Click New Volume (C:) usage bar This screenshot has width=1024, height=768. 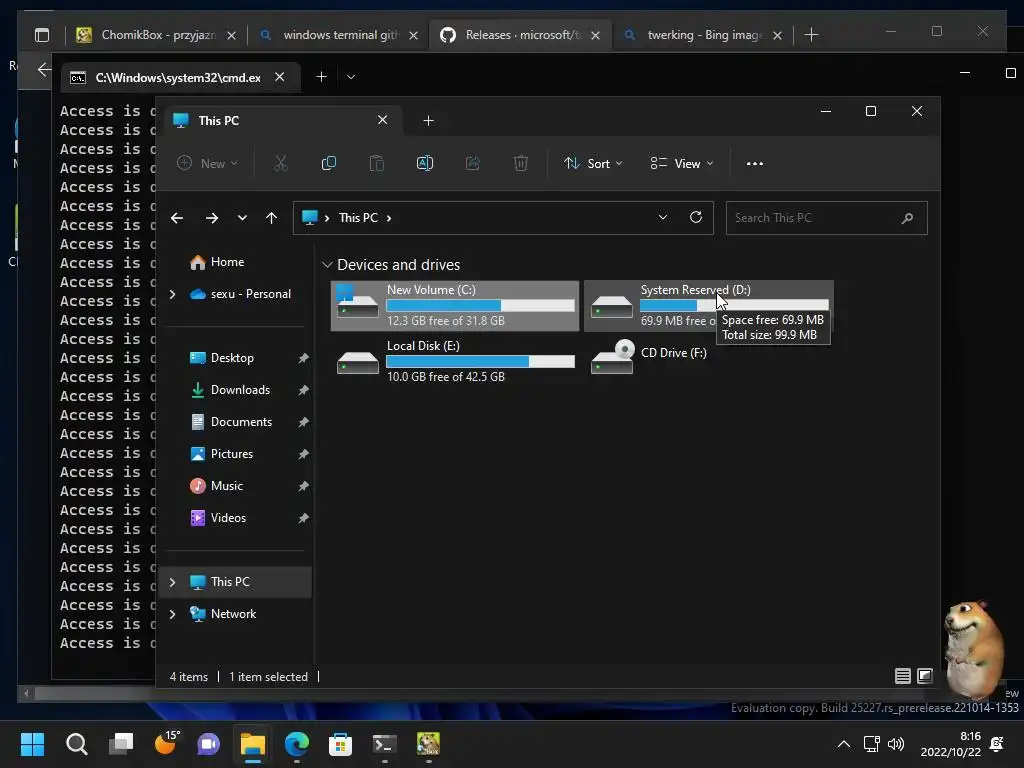tap(480, 306)
